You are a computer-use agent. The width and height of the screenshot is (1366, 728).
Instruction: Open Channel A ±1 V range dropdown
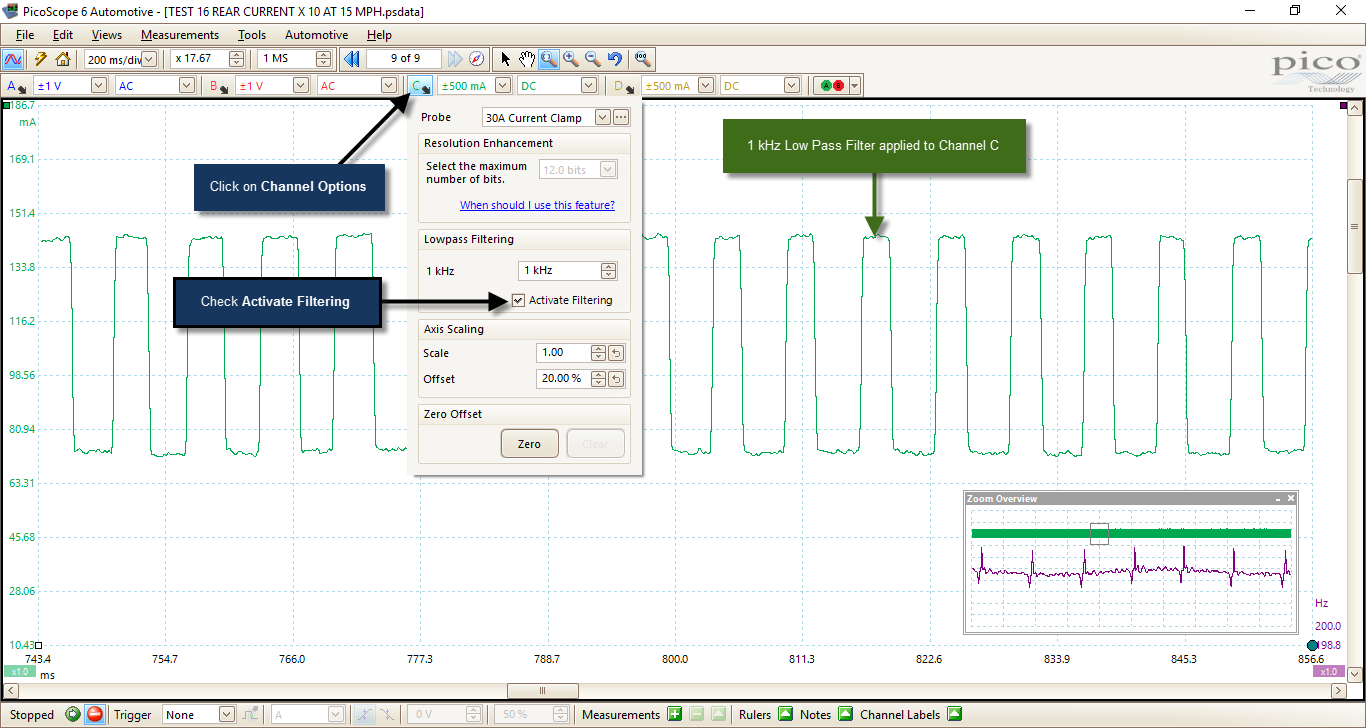point(98,86)
